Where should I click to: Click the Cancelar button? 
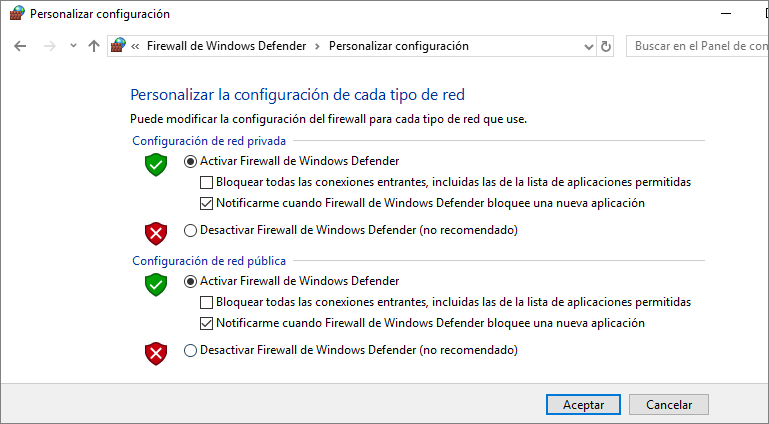tap(669, 405)
